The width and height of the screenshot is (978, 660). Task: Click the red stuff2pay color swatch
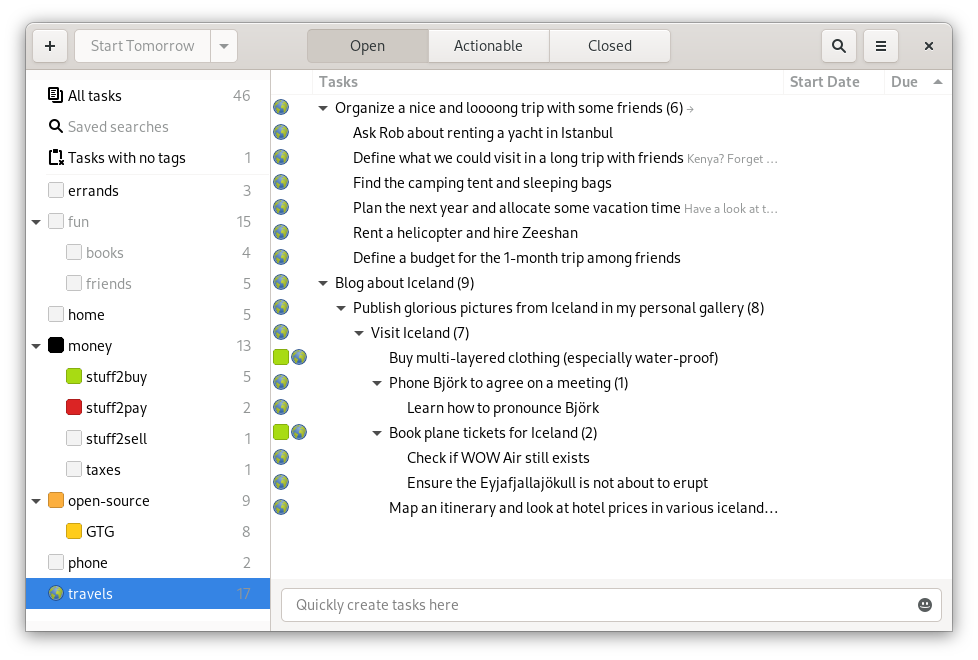point(74,407)
